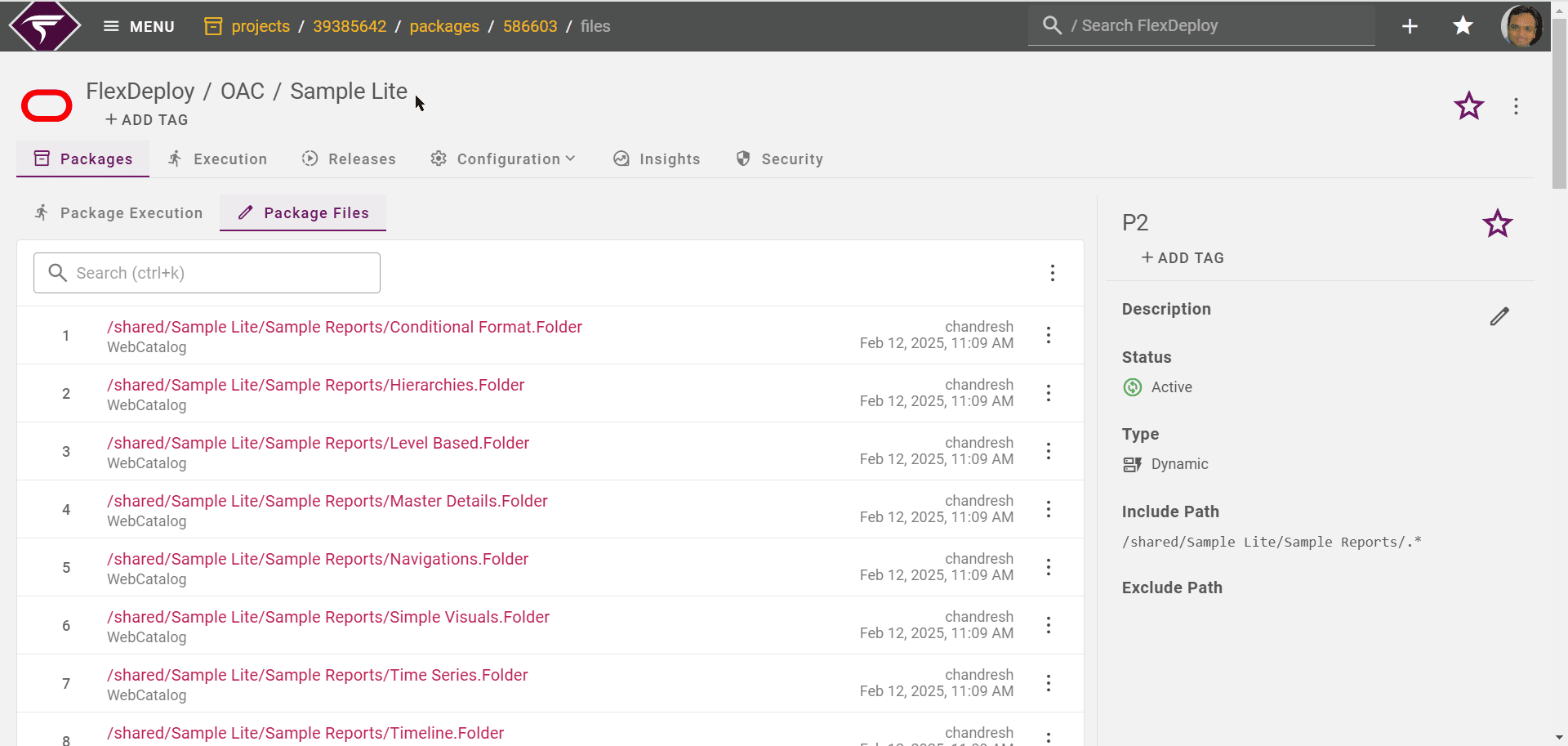Expand the Configuration dropdown tab
The width and height of the screenshot is (1568, 746).
tap(503, 159)
